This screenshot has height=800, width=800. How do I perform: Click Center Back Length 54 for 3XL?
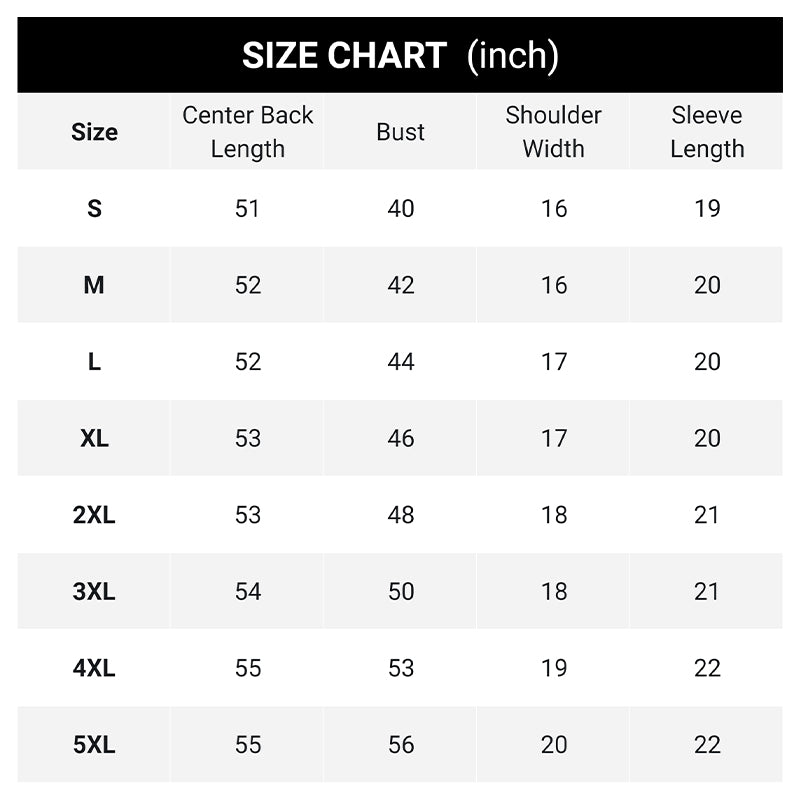click(248, 591)
